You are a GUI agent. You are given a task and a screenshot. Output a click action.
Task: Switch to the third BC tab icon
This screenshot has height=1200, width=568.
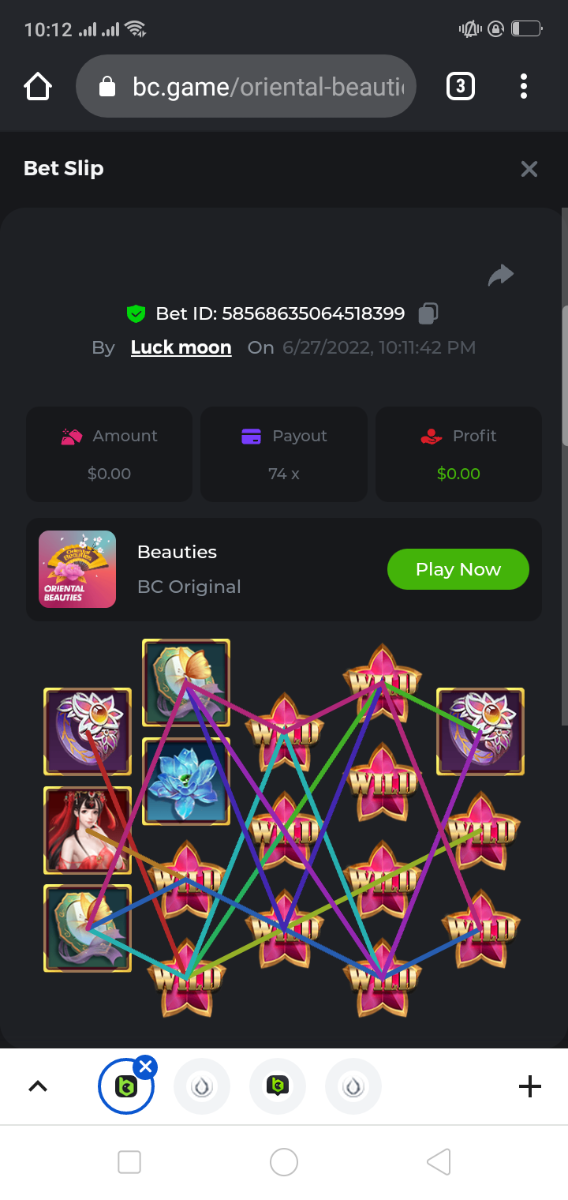click(278, 1086)
